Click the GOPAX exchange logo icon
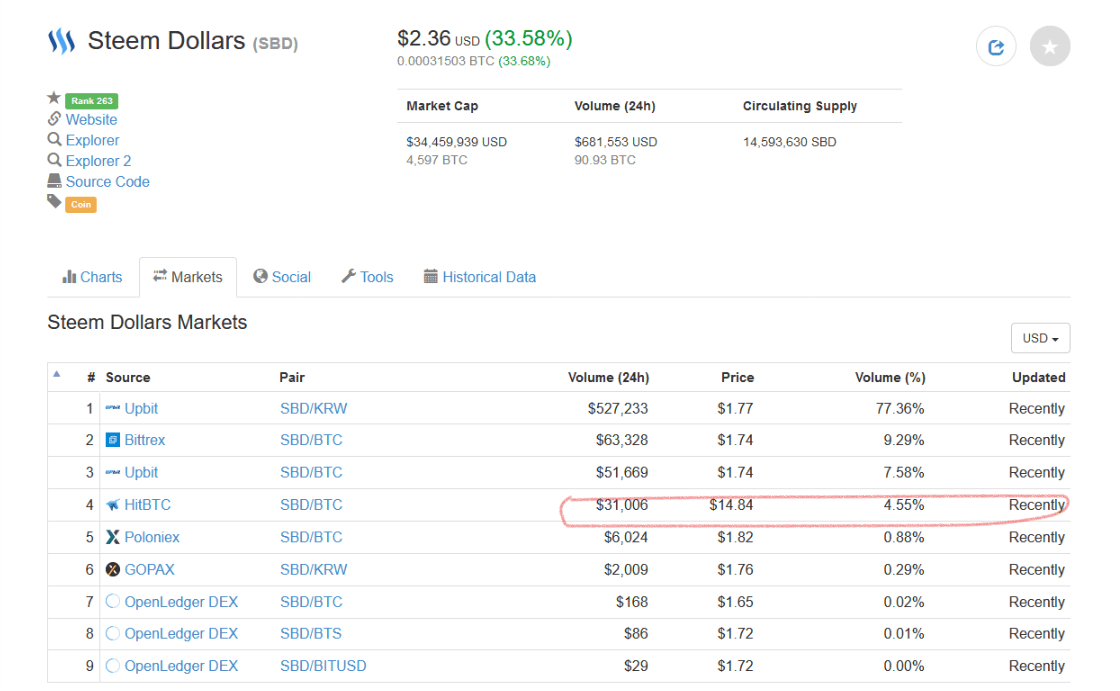 (113, 569)
